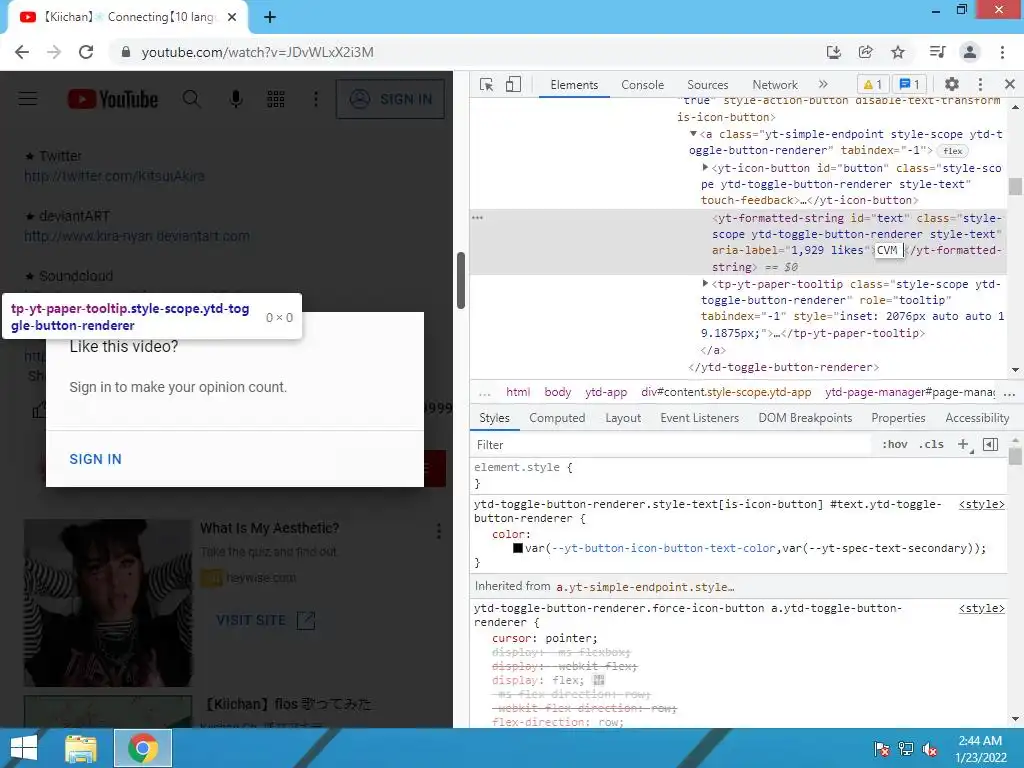The height and width of the screenshot is (768, 1024).
Task: Open the Chrome profile avatar
Action: click(x=970, y=52)
